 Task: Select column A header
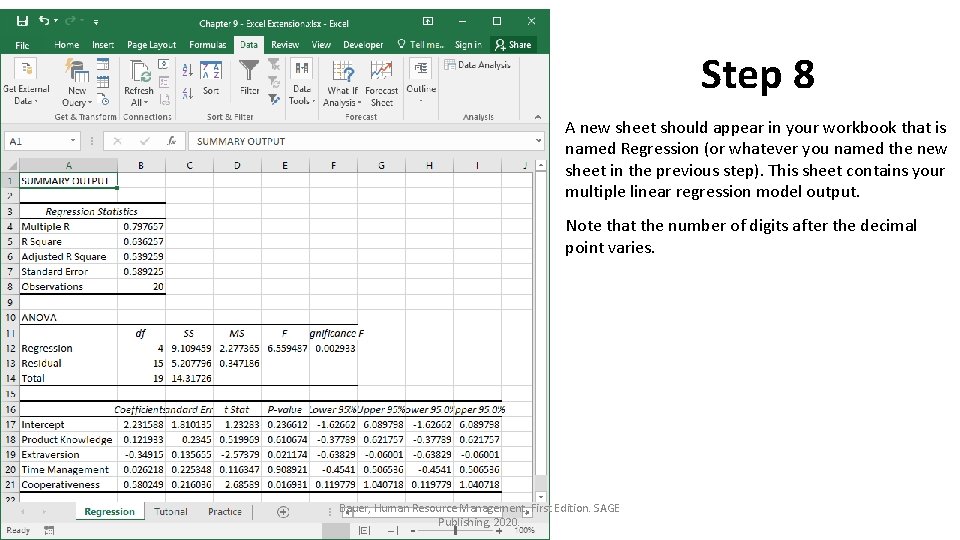[69, 165]
